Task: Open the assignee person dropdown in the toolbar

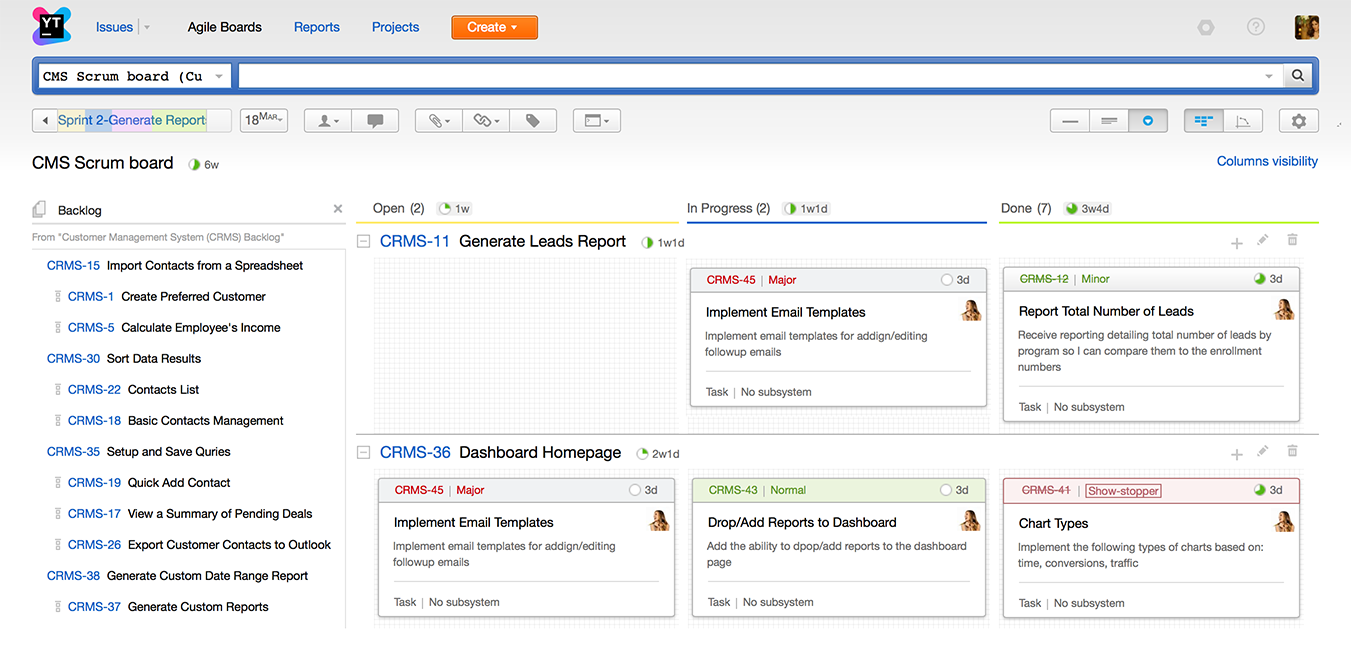Action: (x=328, y=120)
